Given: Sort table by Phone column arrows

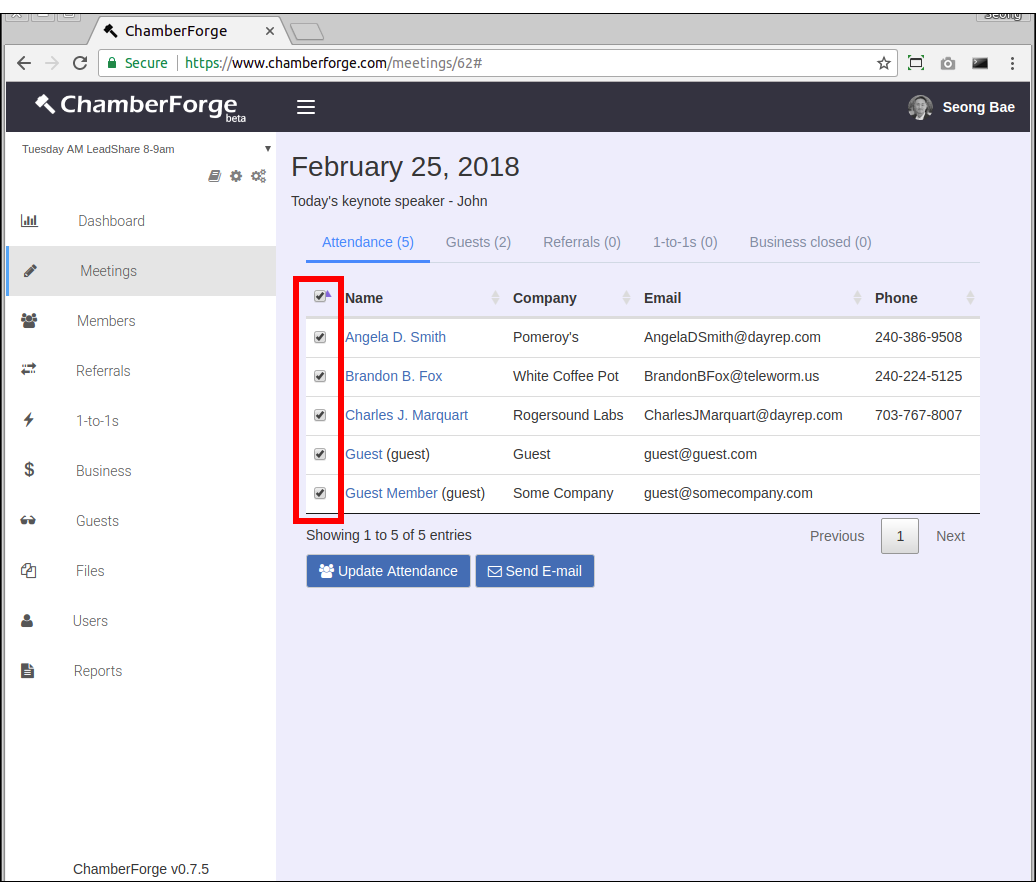Looking at the screenshot, I should tap(969, 298).
